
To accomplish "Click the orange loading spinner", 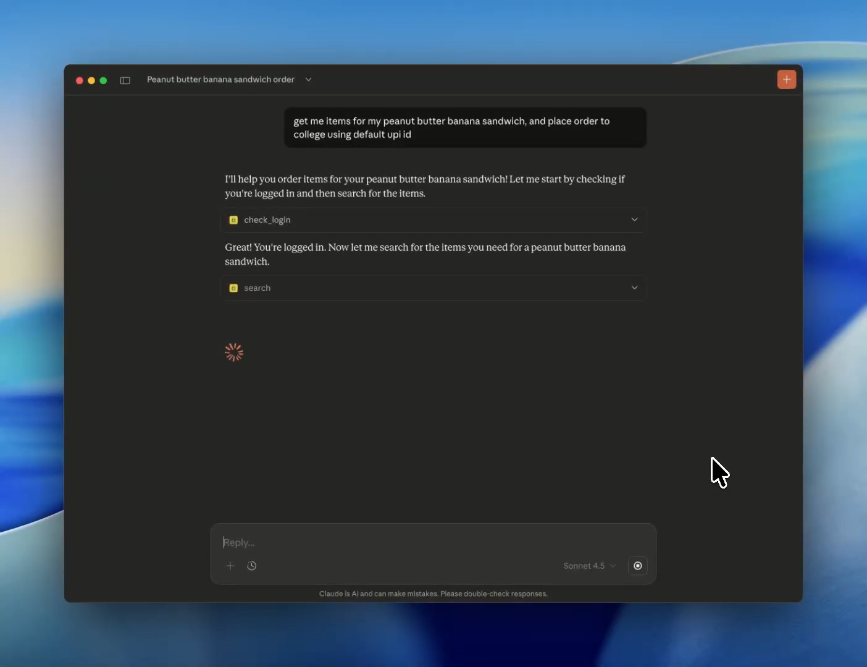I will pos(234,352).
